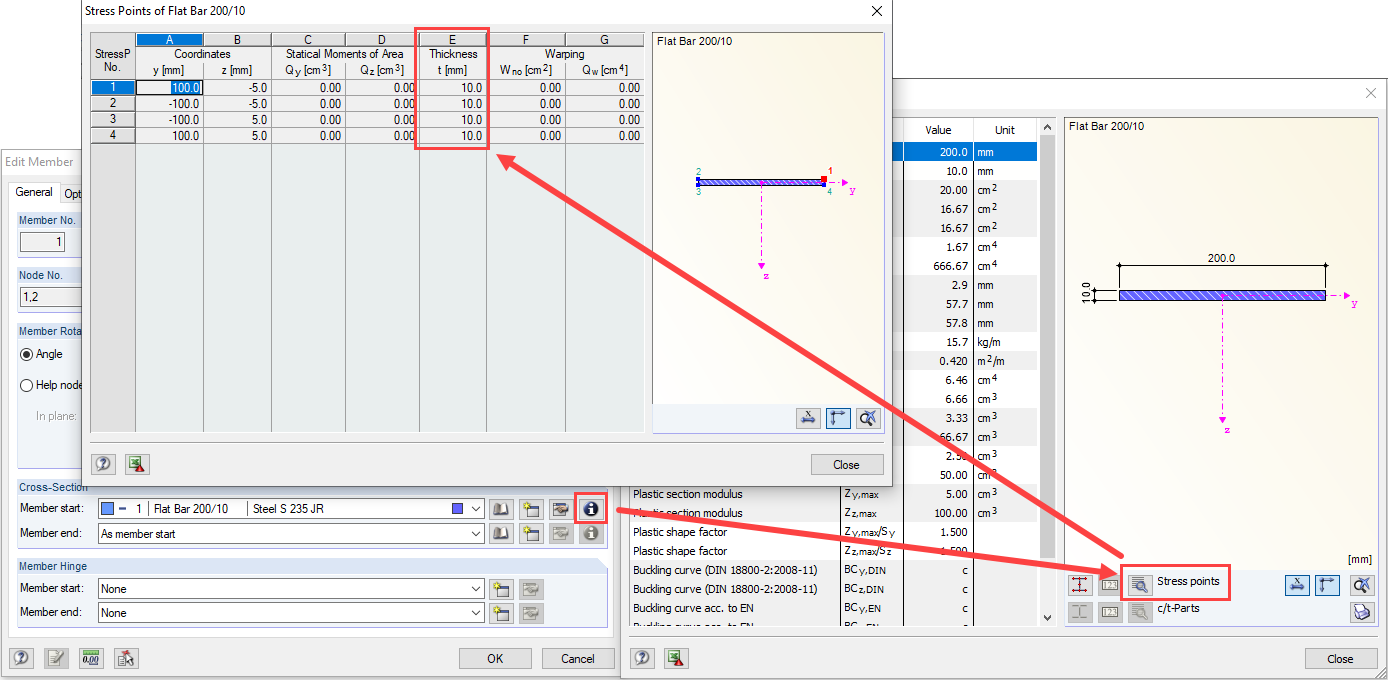Edit cross-section icon for Member start
The width and height of the screenshot is (1388, 680).
(561, 509)
